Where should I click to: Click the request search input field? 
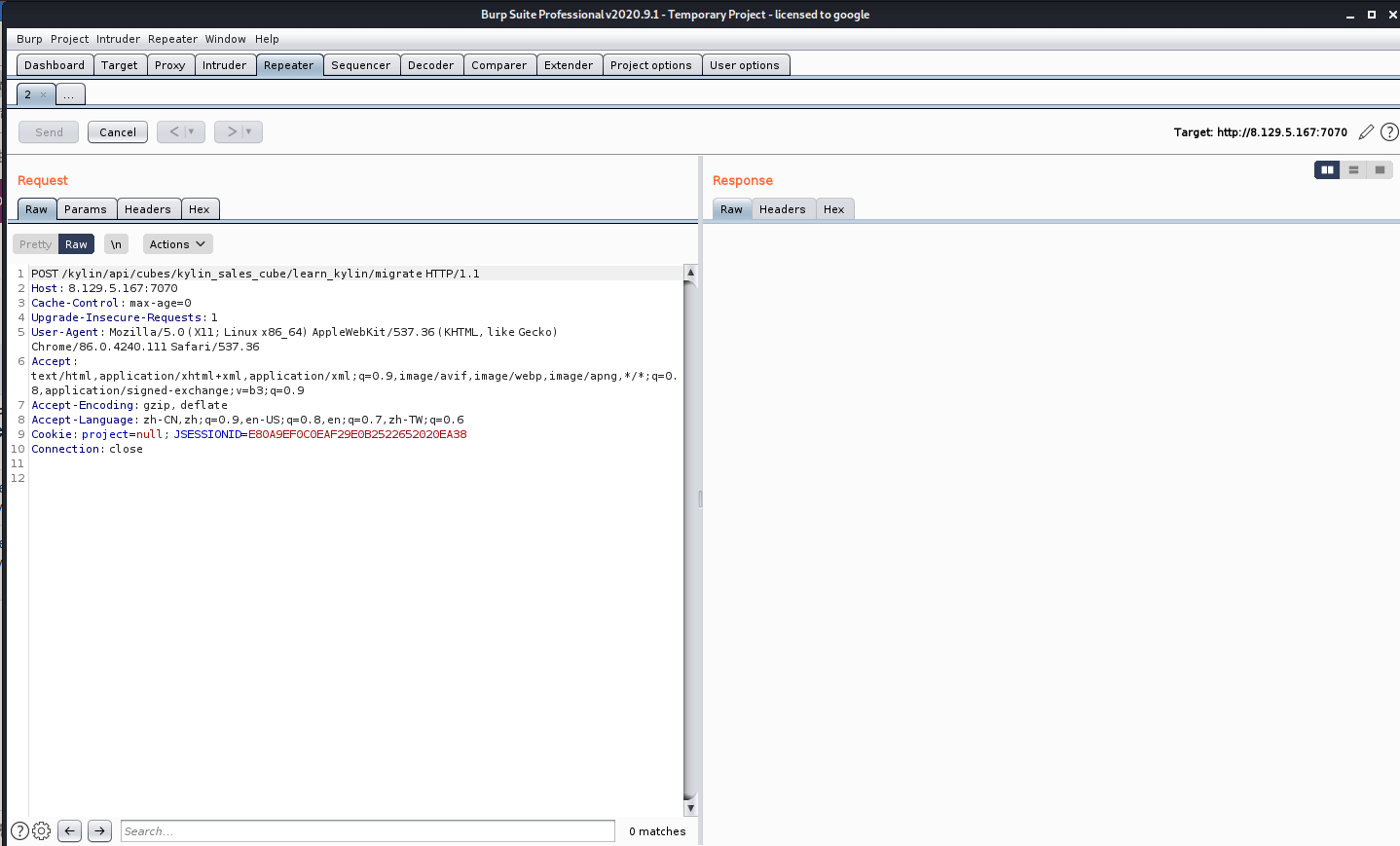tap(367, 830)
